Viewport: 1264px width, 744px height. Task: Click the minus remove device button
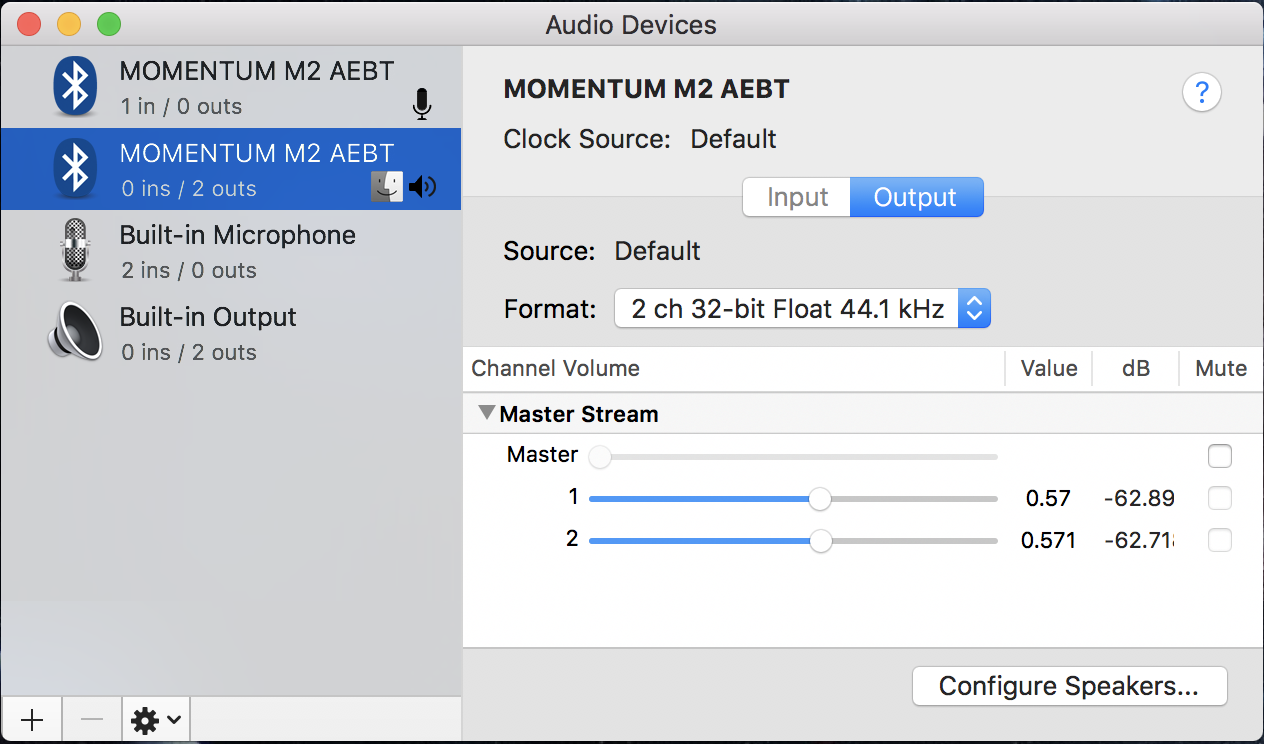point(92,720)
